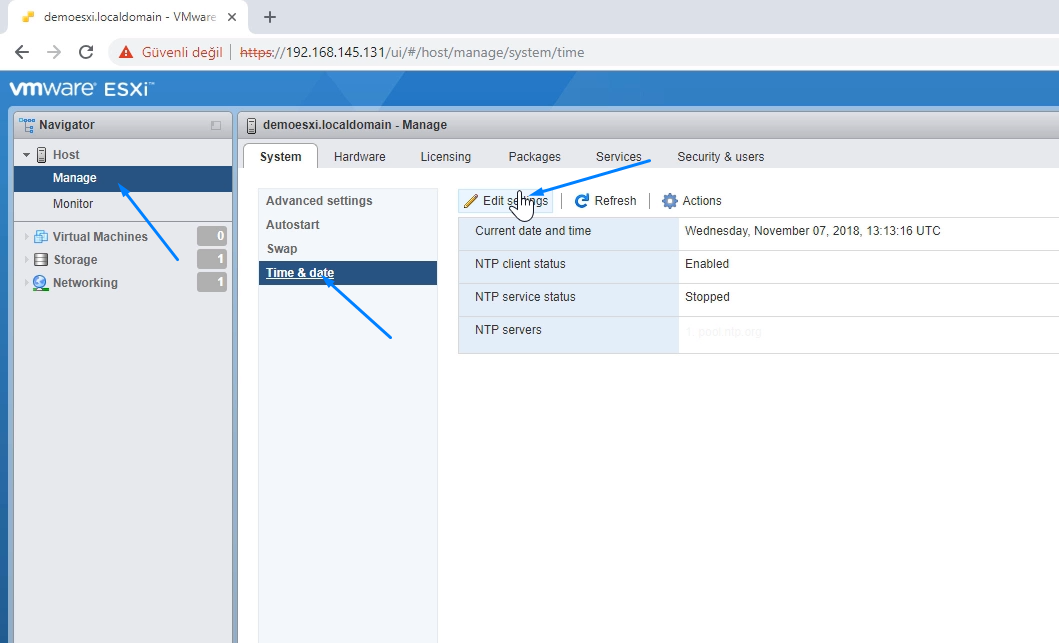Screen dimensions: 1059x643
Task: Click the 'NTP service status' label
Action: pyautogui.click(x=525, y=297)
